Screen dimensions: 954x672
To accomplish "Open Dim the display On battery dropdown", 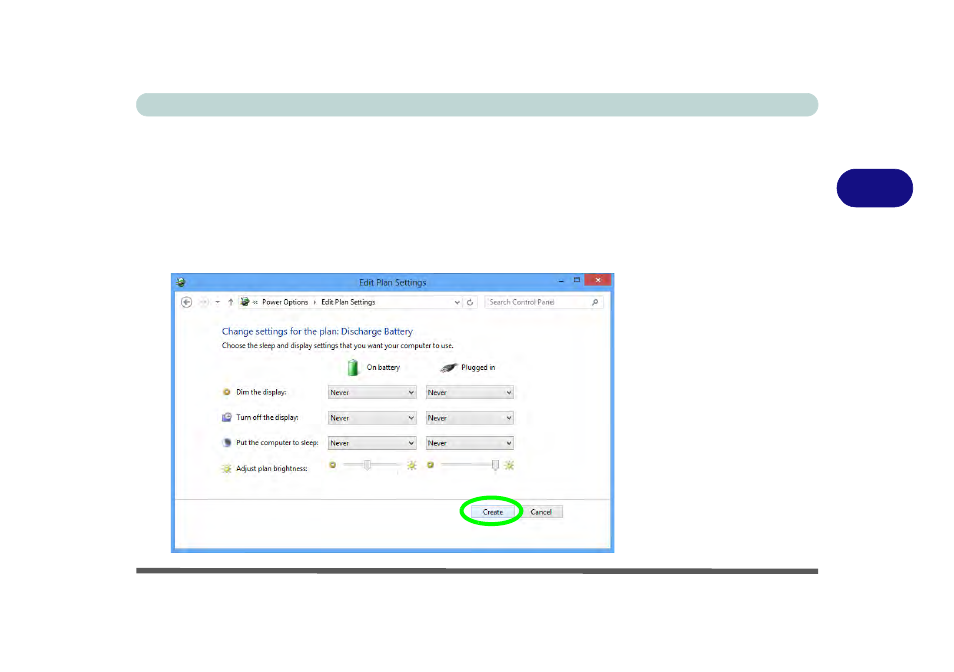I will (x=372, y=393).
